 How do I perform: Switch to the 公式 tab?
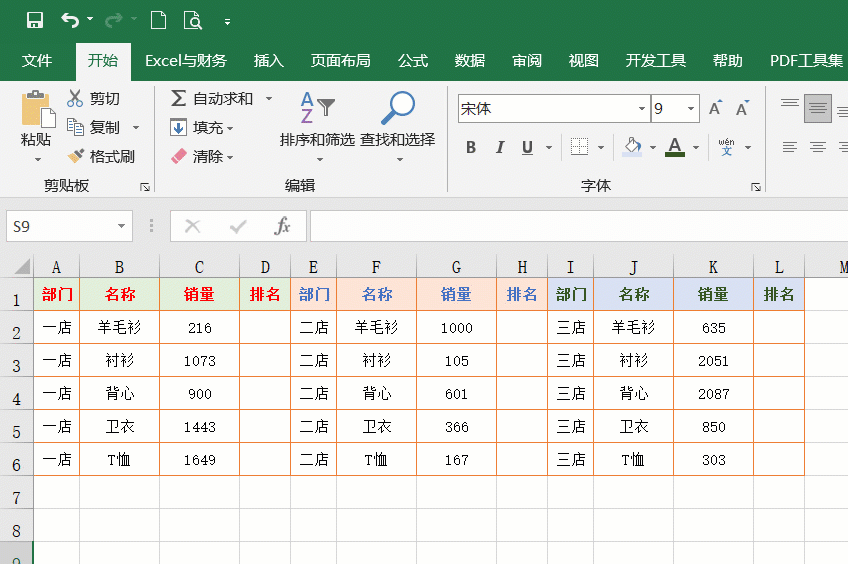coord(413,61)
